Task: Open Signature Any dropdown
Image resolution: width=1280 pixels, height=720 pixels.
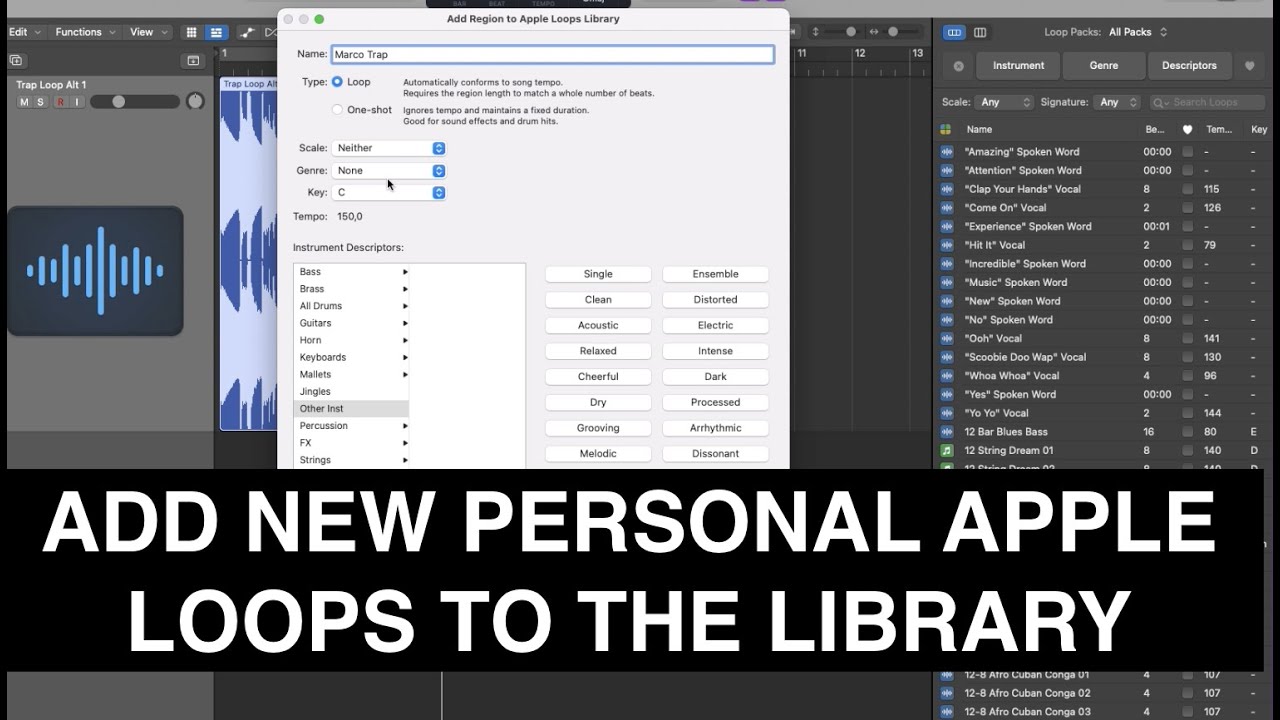Action: 1118,102
